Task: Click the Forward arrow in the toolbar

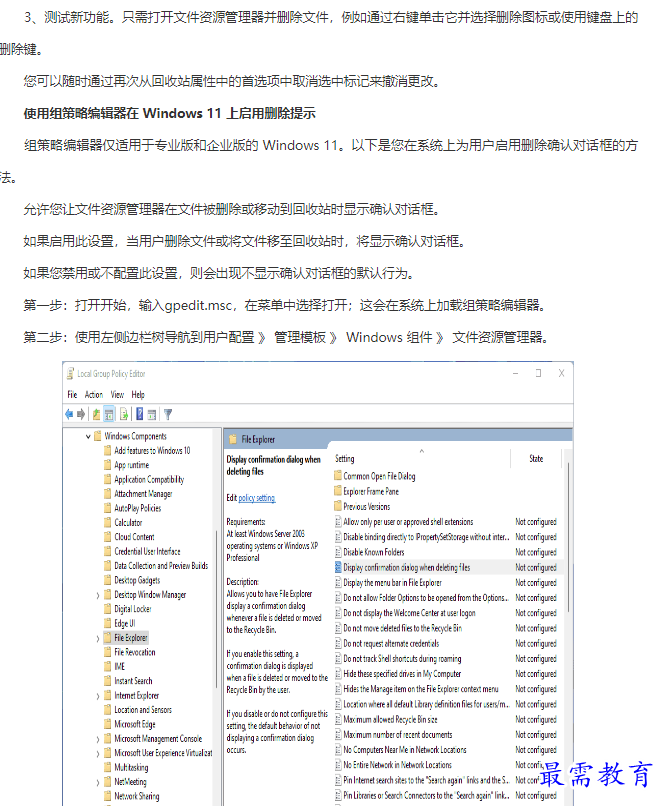Action: pos(81,414)
